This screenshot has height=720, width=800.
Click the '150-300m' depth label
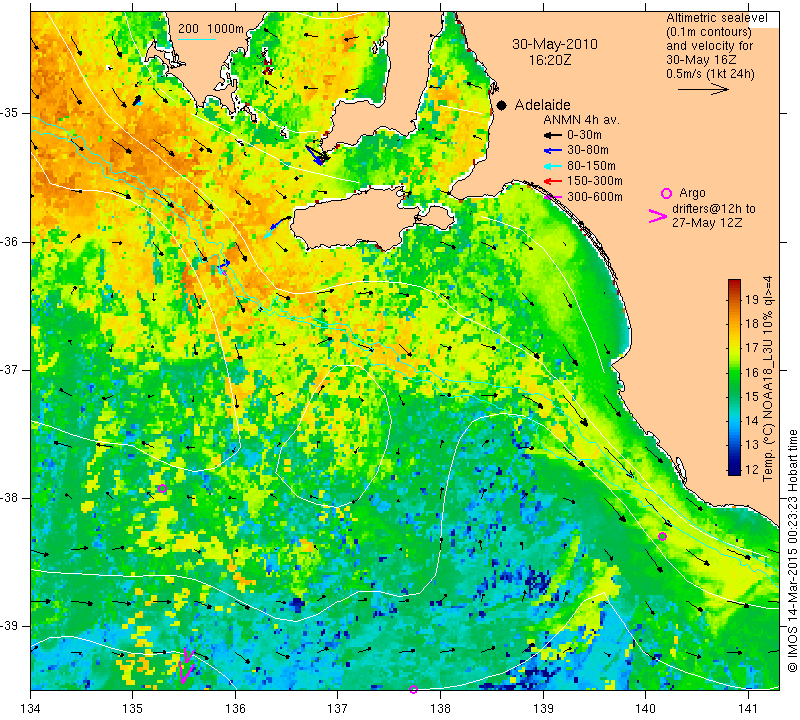(594, 181)
